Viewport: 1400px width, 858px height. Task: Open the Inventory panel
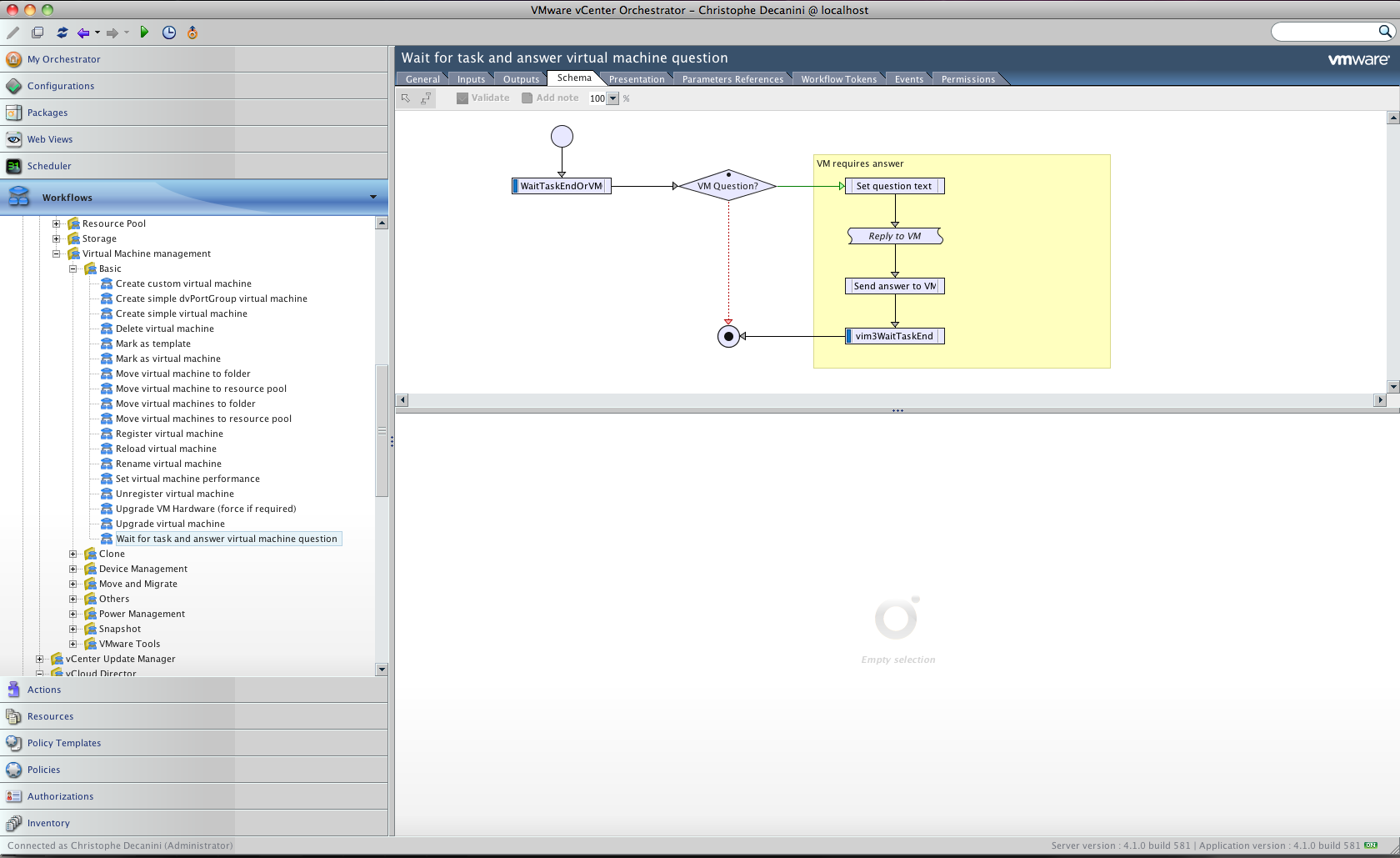tap(193, 823)
